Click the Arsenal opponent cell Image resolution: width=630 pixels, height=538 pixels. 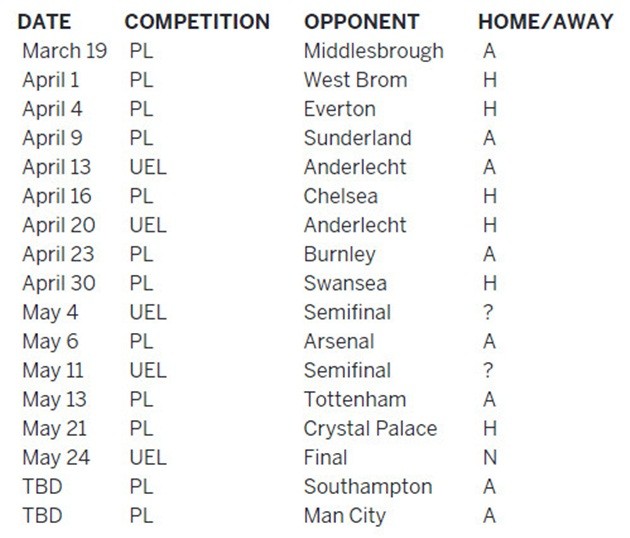[339, 342]
